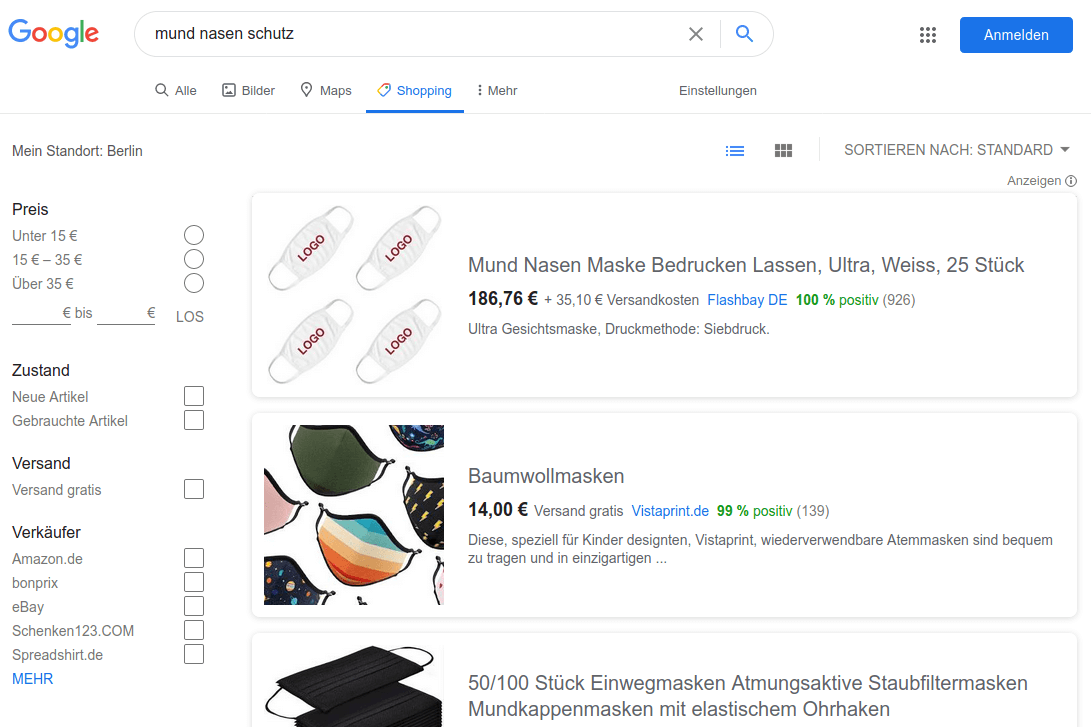Click the Anzeigen label
This screenshot has width=1091, height=727.
[1034, 181]
